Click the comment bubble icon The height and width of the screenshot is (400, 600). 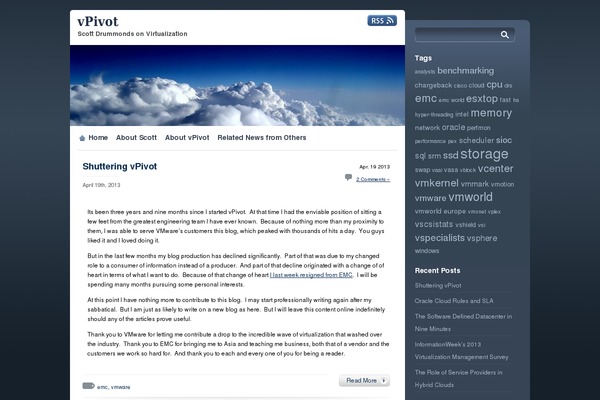[348, 177]
